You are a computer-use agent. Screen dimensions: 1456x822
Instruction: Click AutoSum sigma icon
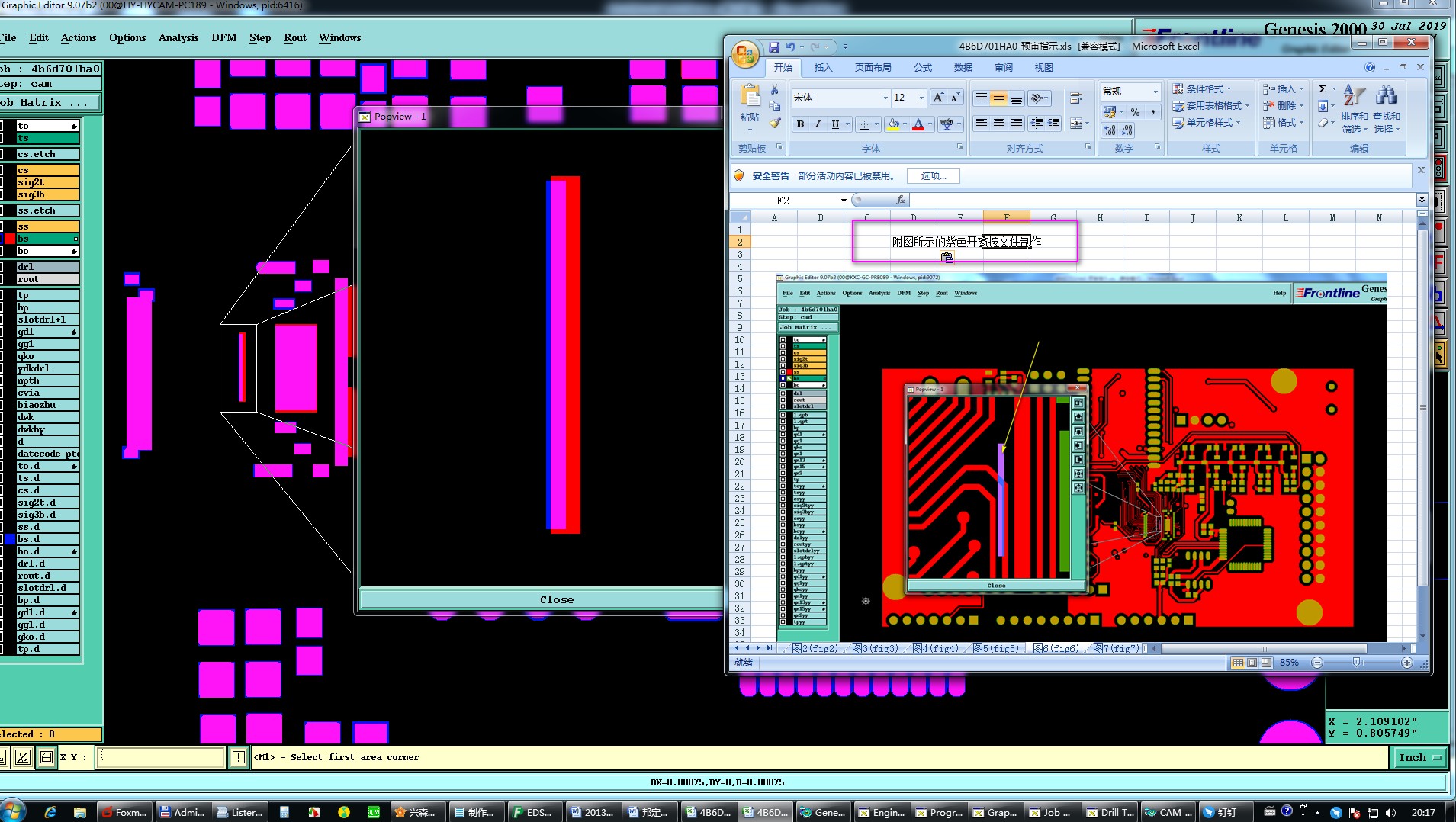pyautogui.click(x=1323, y=89)
